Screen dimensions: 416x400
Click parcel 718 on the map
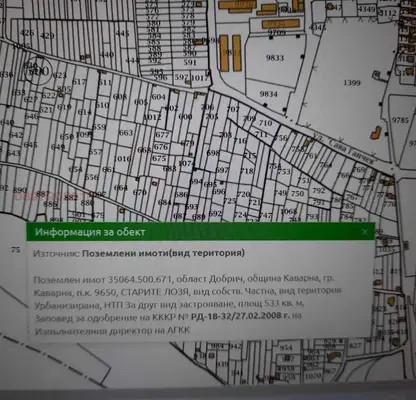247,171
